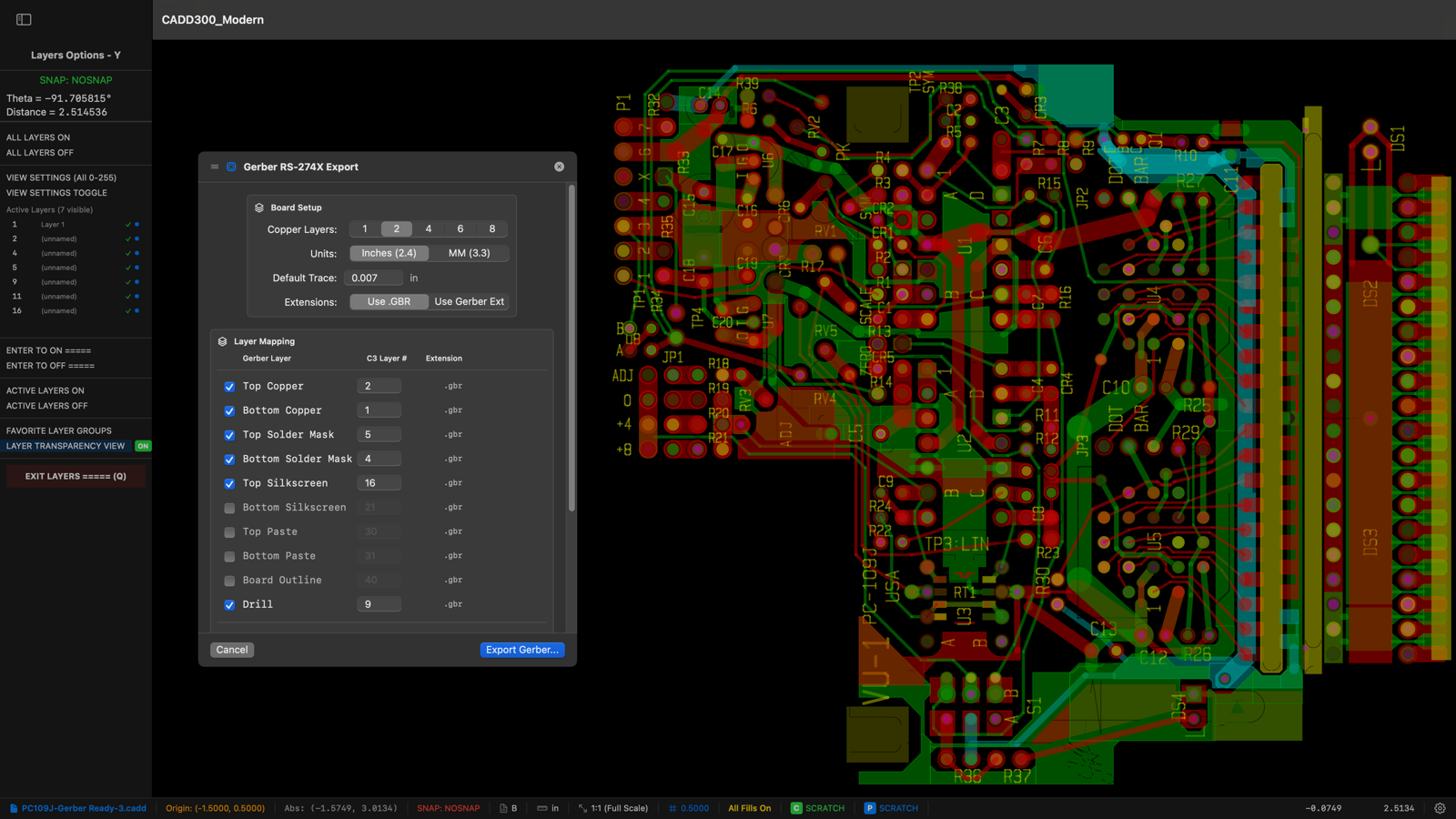1456x819 pixels.
Task: Click the 1:1 Full Scale status item
Action: pos(613,808)
